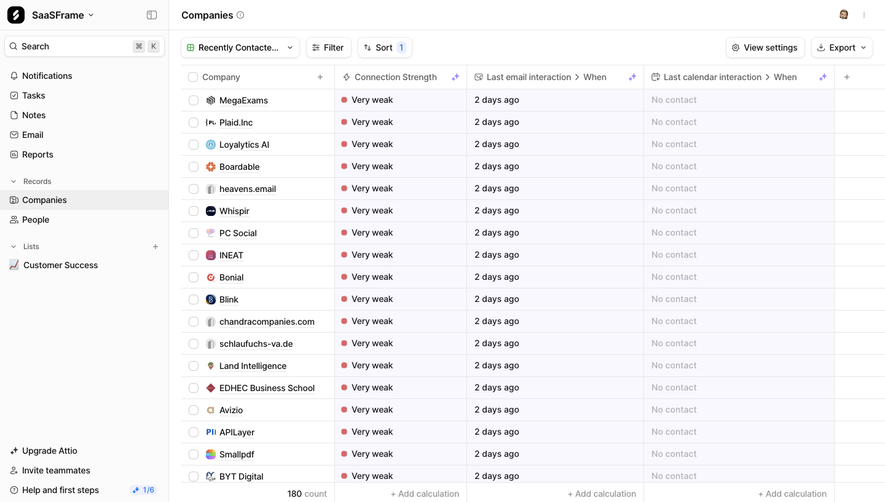Collapse the Lists section

[x=14, y=247]
